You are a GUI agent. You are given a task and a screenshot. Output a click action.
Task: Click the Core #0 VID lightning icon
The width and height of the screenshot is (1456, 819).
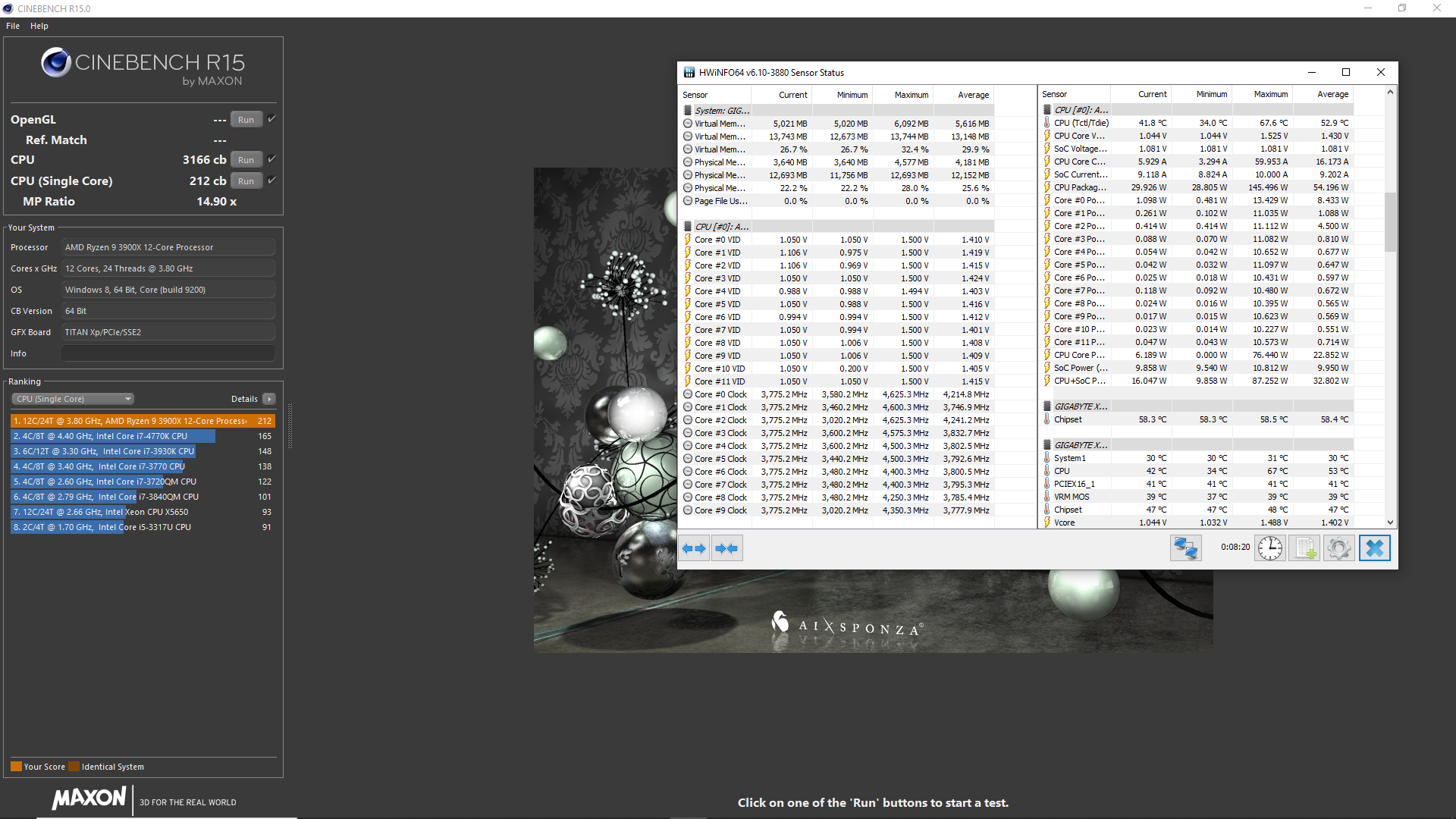[x=688, y=240]
